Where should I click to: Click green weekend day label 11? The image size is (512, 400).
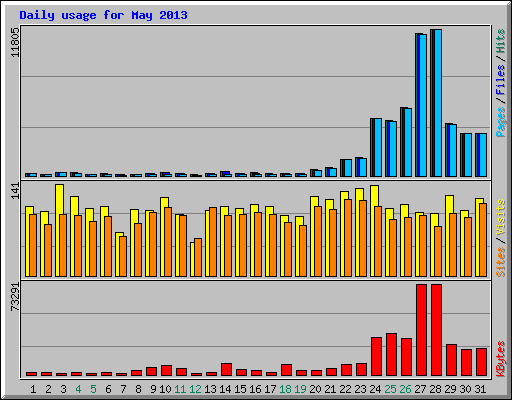(180, 389)
